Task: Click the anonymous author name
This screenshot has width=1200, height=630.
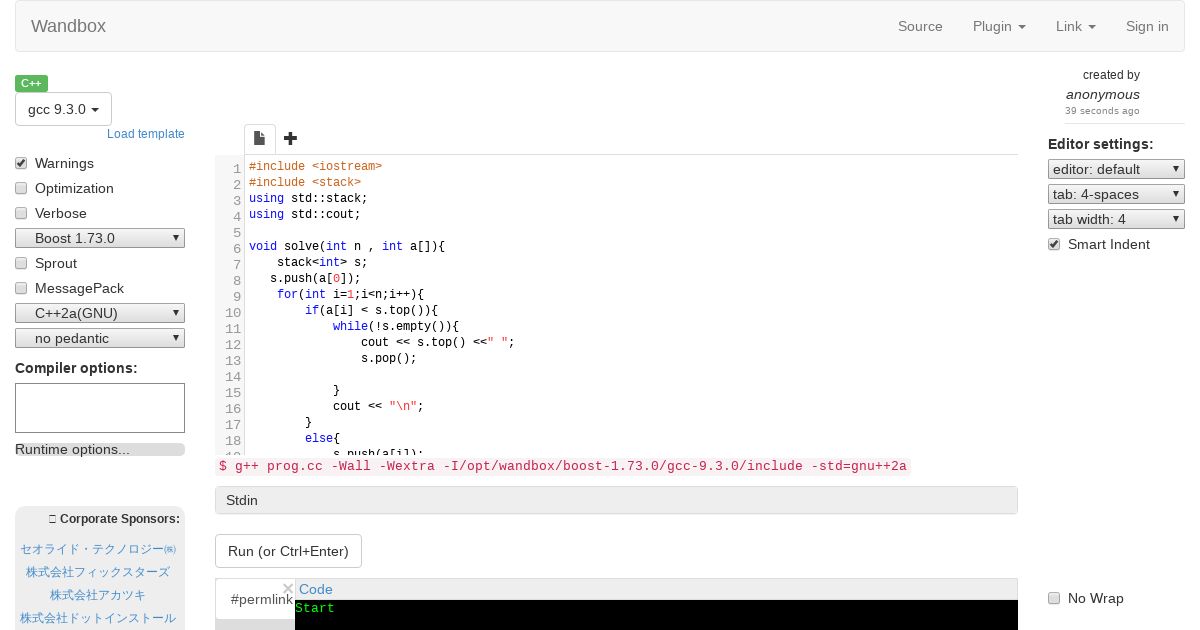Action: click(x=1102, y=94)
